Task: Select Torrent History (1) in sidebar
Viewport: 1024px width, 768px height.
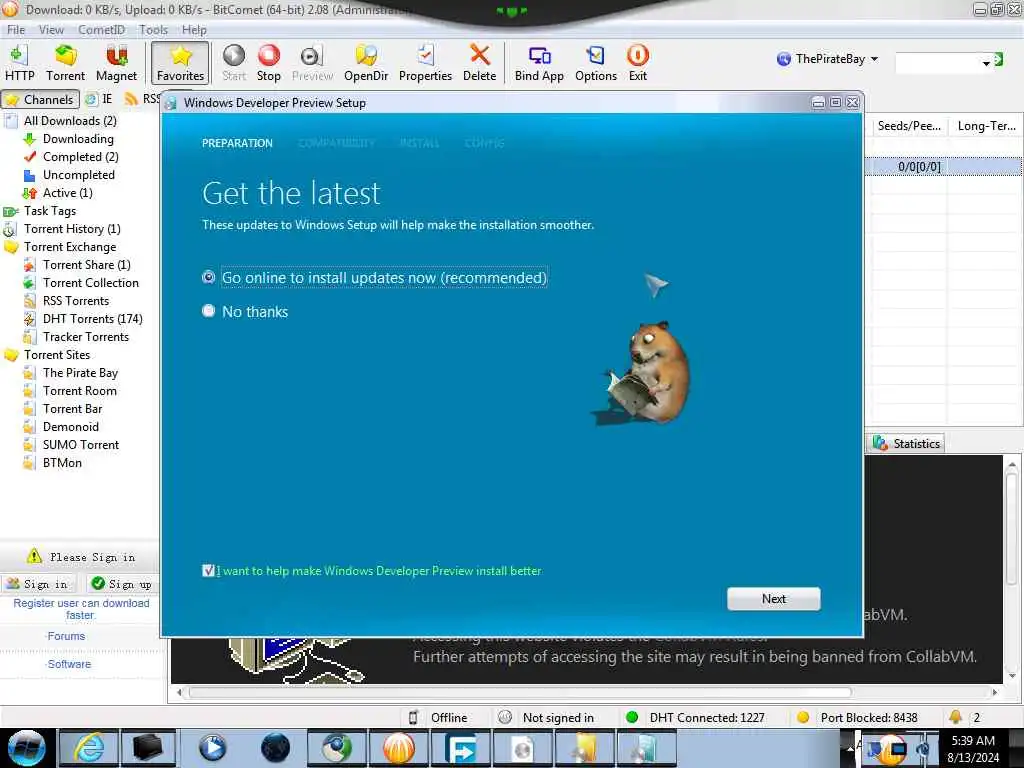Action: click(x=72, y=229)
